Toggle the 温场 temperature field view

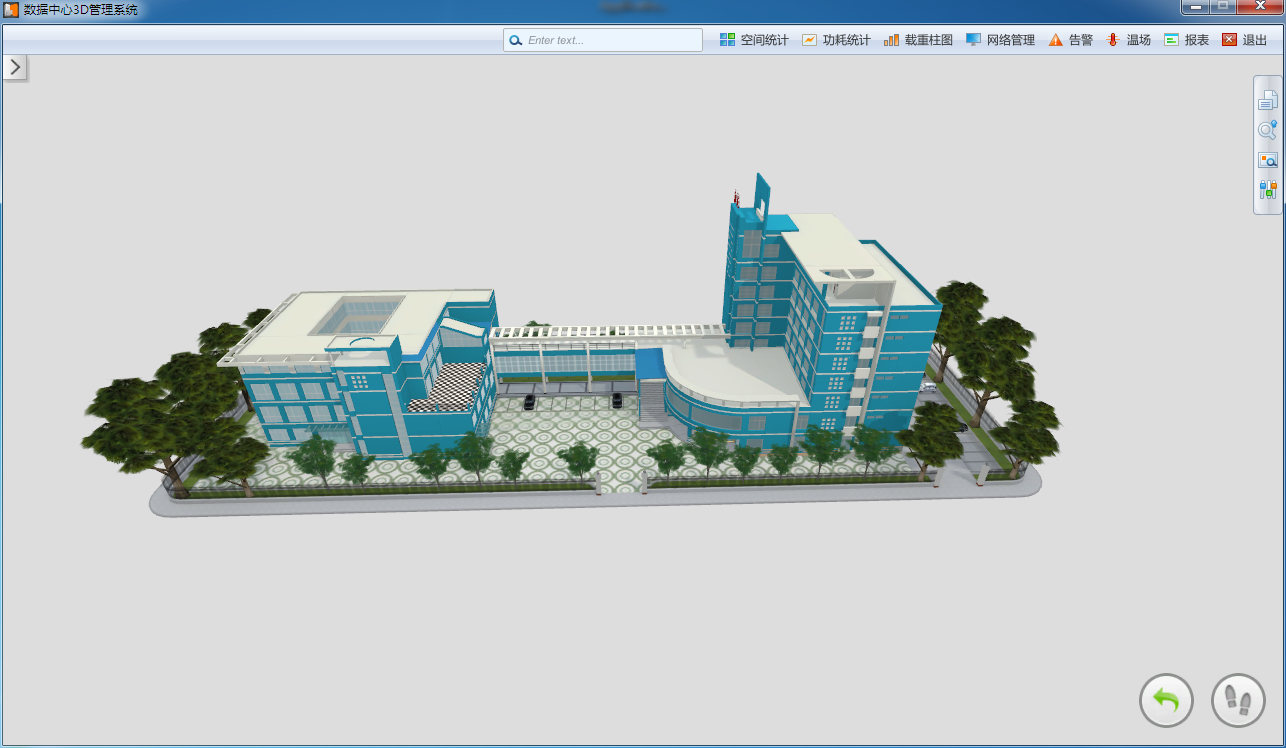1128,40
